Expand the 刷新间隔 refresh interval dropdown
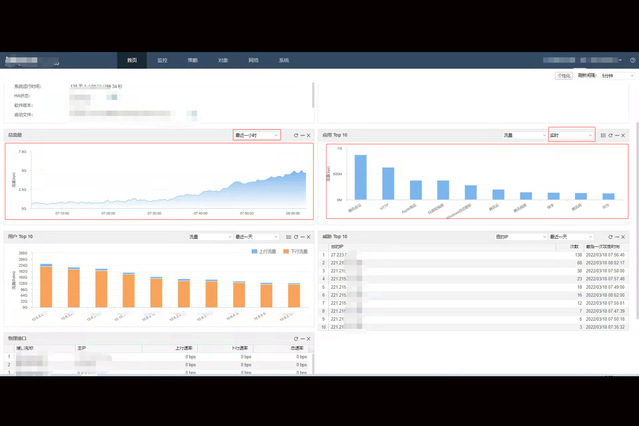639x426 pixels. 617,75
